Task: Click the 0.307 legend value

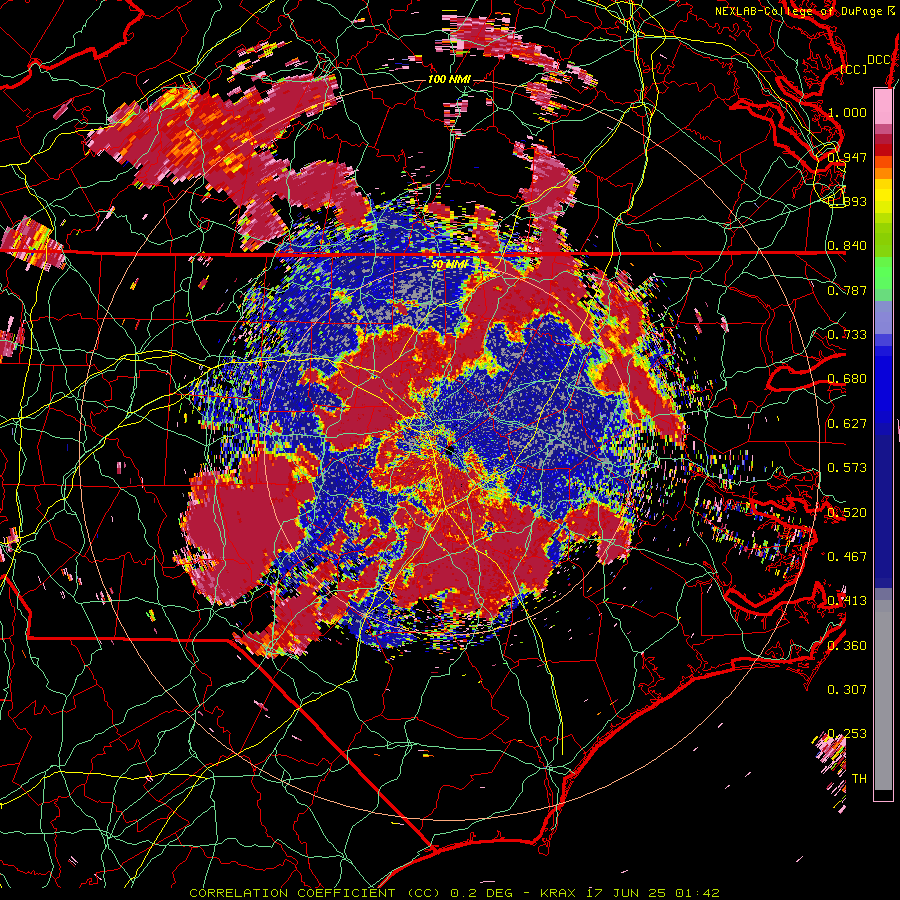Action: point(847,690)
